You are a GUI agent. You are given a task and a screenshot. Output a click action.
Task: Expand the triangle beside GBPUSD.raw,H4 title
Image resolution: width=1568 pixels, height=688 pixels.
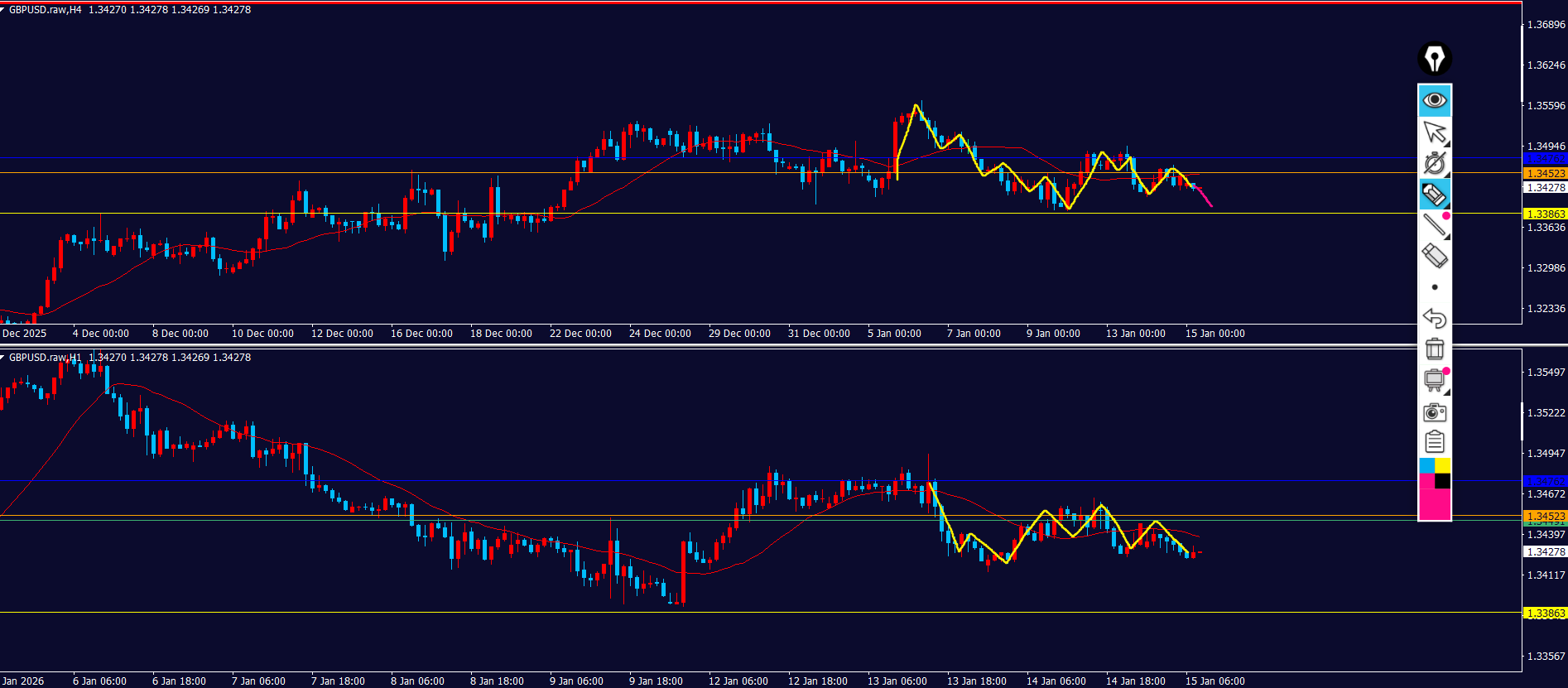click(x=3, y=10)
